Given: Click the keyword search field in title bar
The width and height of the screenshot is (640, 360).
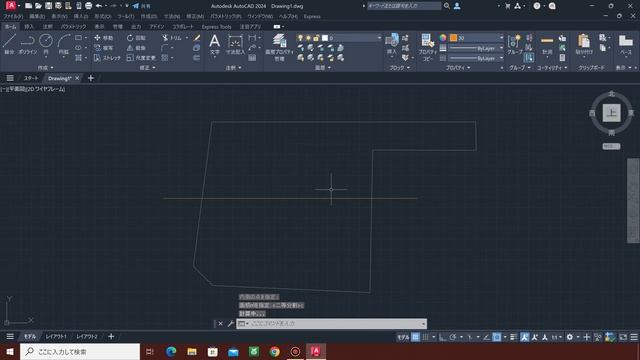Looking at the screenshot, I should tap(404, 6).
